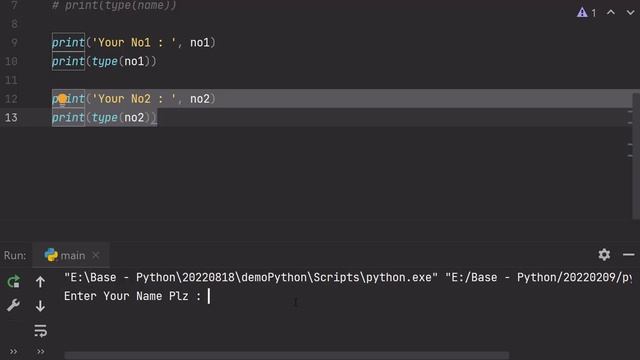The image size is (640, 360).
Task: Show more left run toolbar actions
Action: tap(13, 351)
